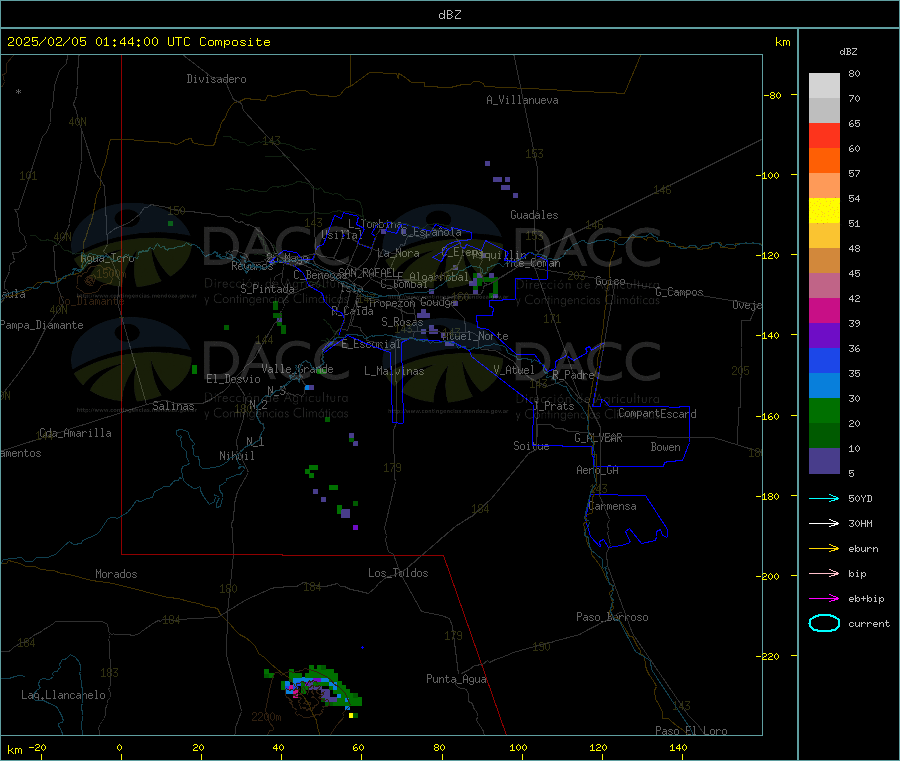Click the magenta eb+bip arrow in legend
Image resolution: width=900 pixels, height=761 pixels.
[x=824, y=599]
